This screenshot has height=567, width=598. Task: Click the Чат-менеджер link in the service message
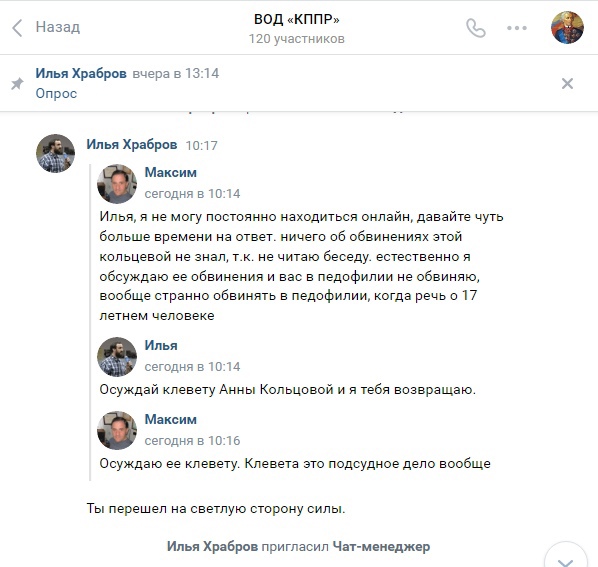click(x=381, y=546)
